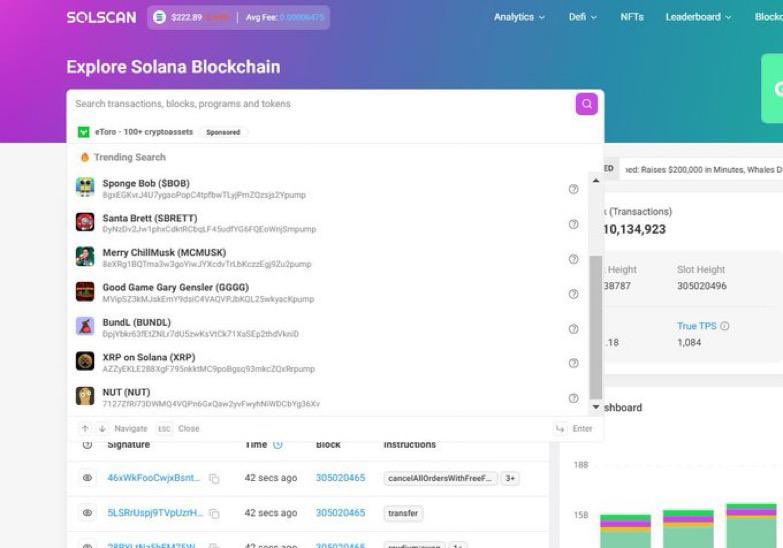Screen dimensions: 783x548
Task: Open the Leaderboard dropdown menu
Action: [x=698, y=17]
